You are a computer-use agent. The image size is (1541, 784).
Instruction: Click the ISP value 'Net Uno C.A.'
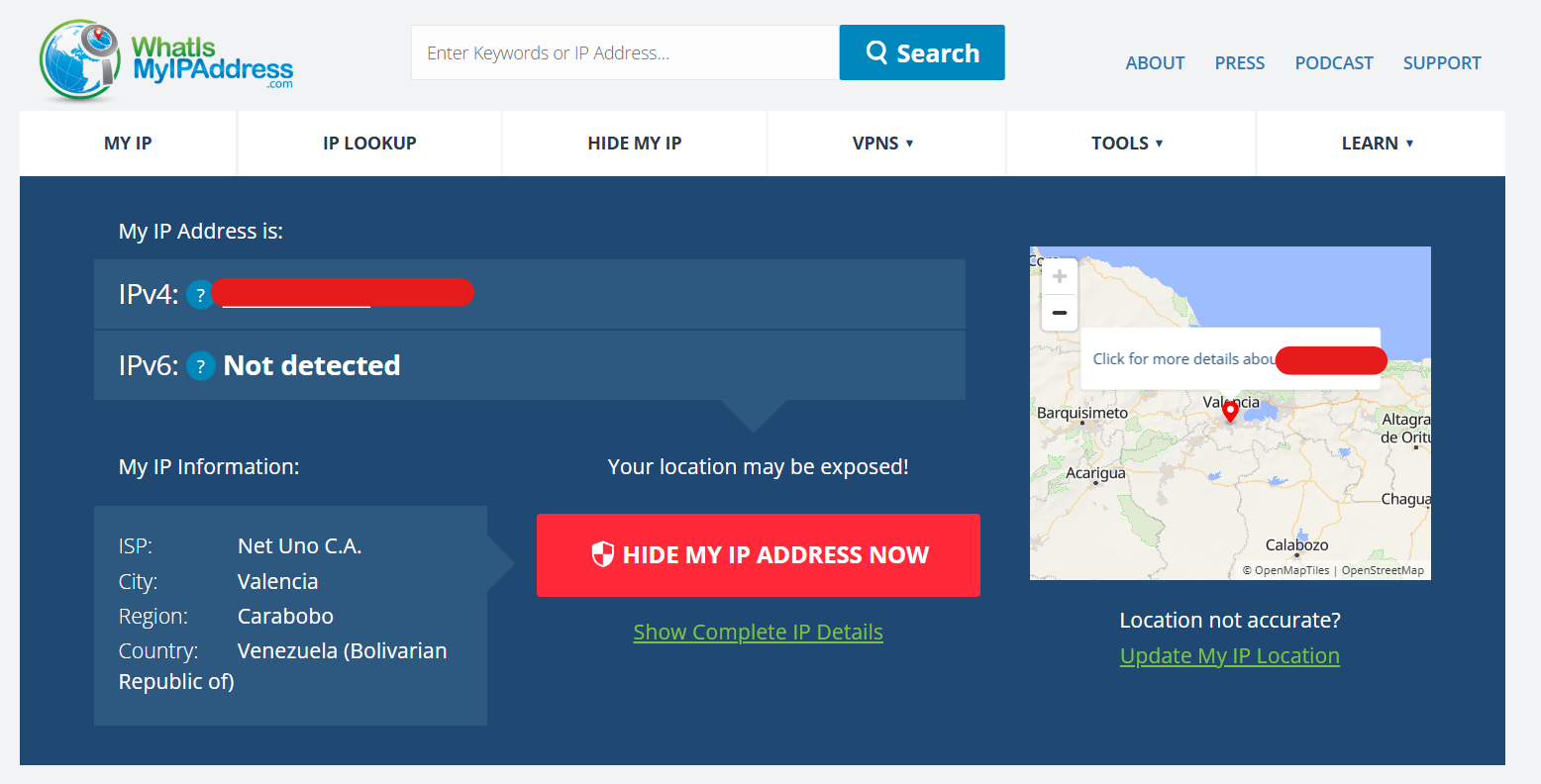tap(300, 546)
